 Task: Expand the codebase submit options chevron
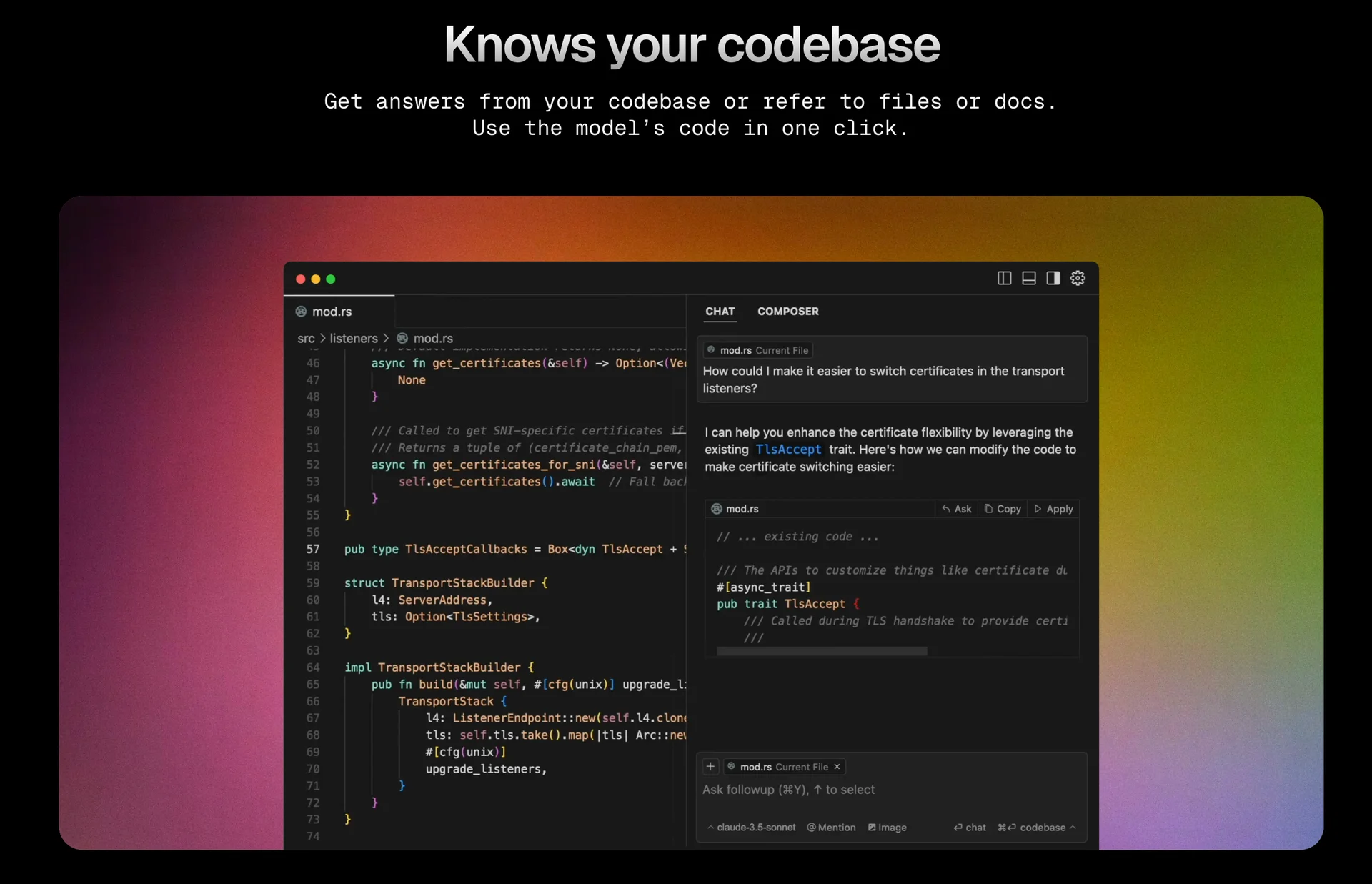(x=1073, y=828)
